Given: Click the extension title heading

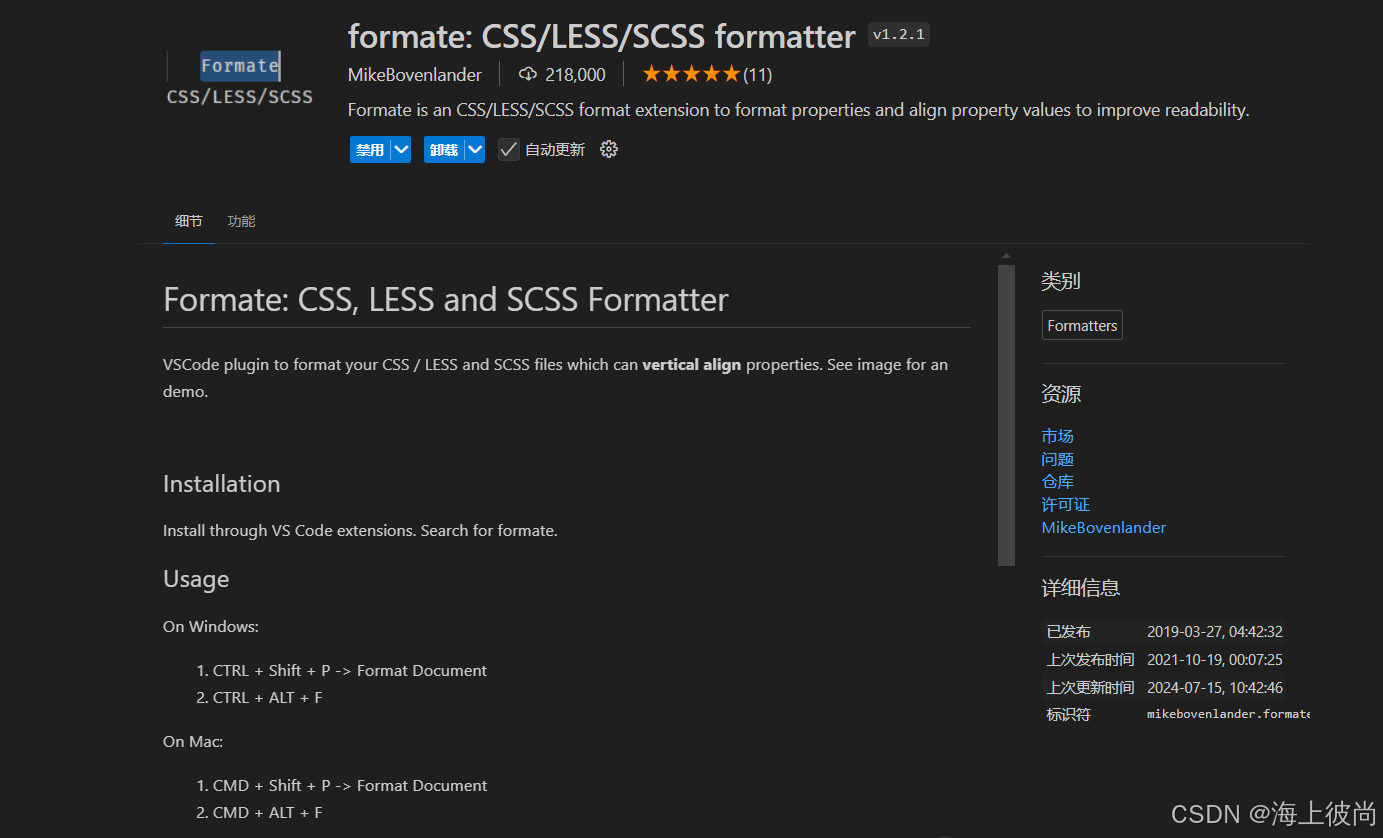Looking at the screenshot, I should point(602,37).
